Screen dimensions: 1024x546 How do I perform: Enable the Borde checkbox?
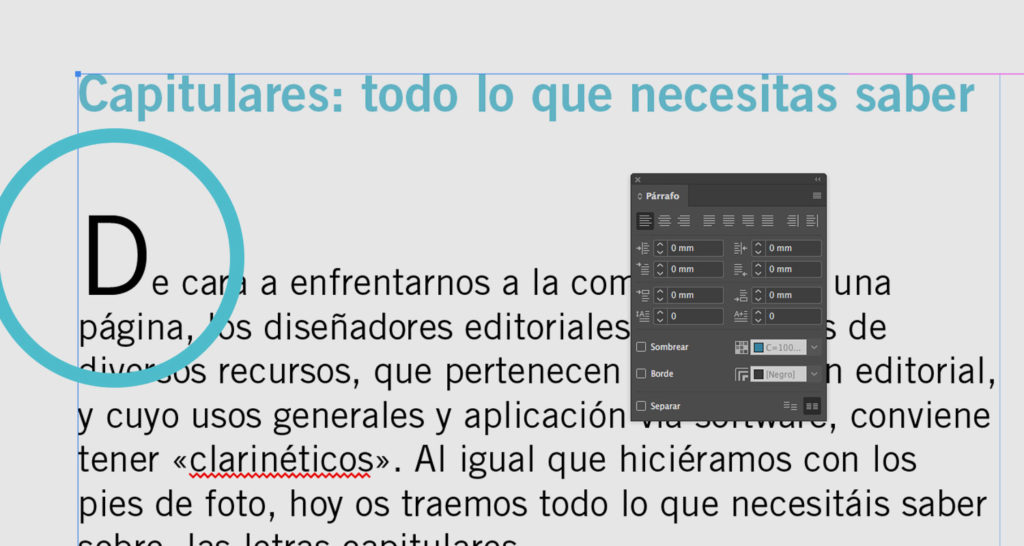pyautogui.click(x=641, y=374)
